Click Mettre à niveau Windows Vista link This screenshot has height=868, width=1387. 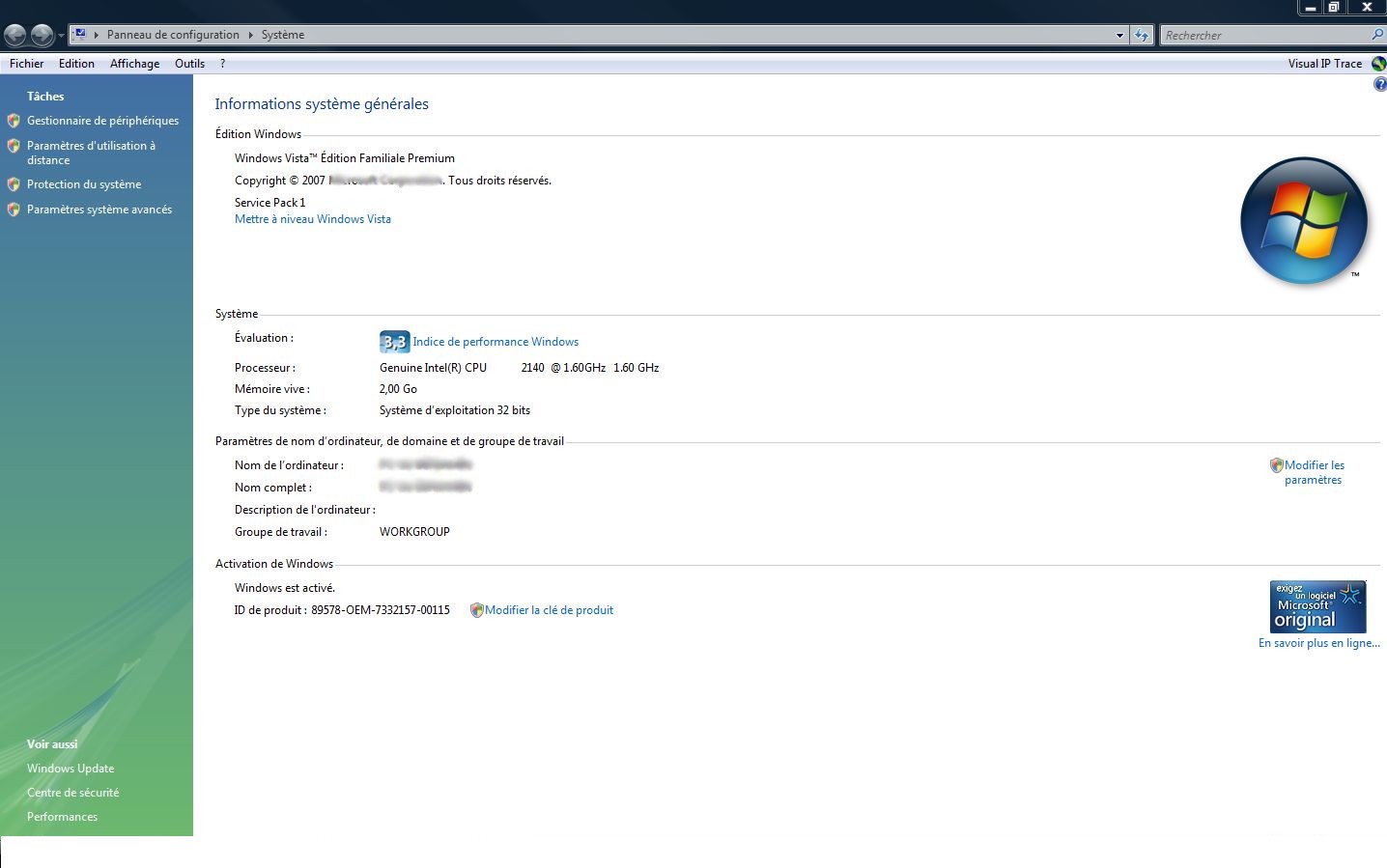pos(313,219)
